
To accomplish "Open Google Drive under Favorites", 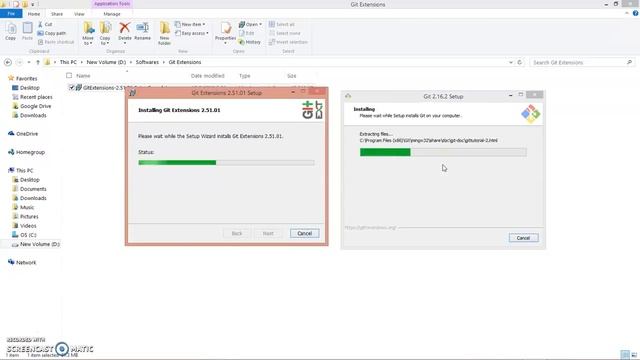I will tap(32, 106).
